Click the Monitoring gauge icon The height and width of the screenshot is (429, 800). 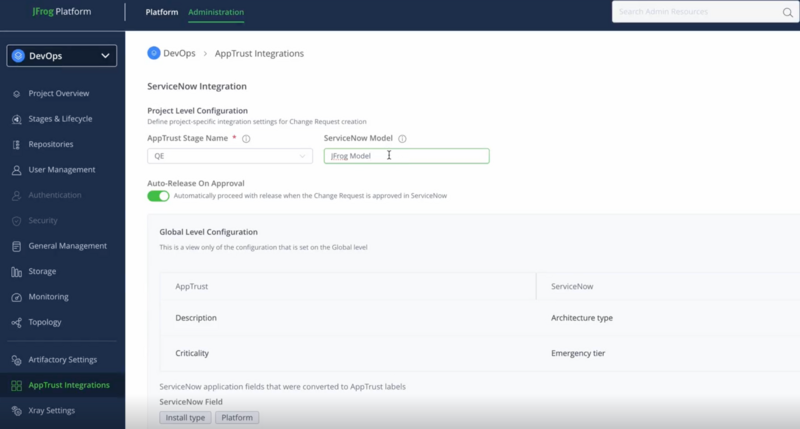[16, 297]
